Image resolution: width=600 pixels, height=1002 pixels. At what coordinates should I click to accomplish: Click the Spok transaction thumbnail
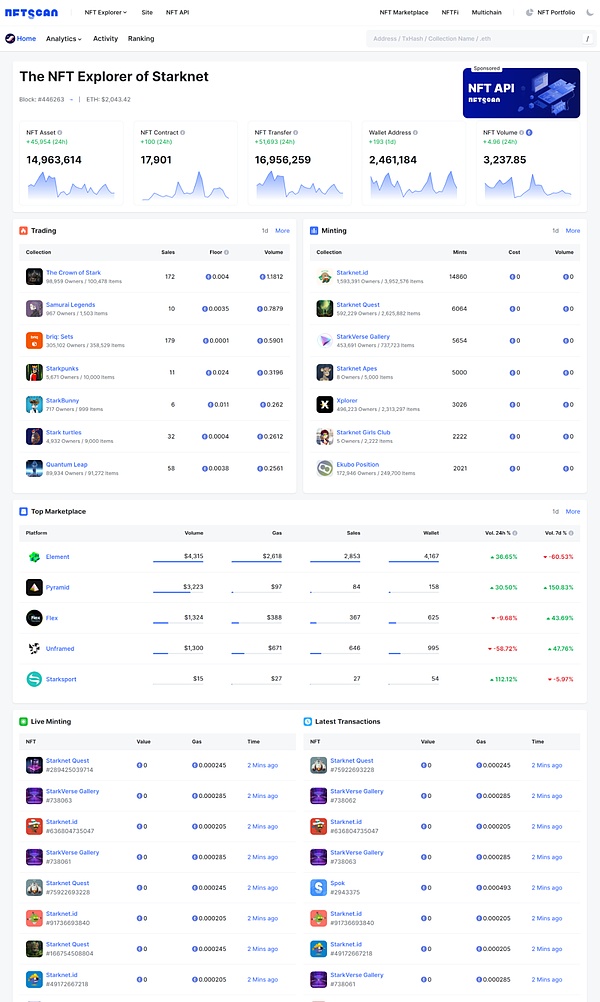[318, 887]
